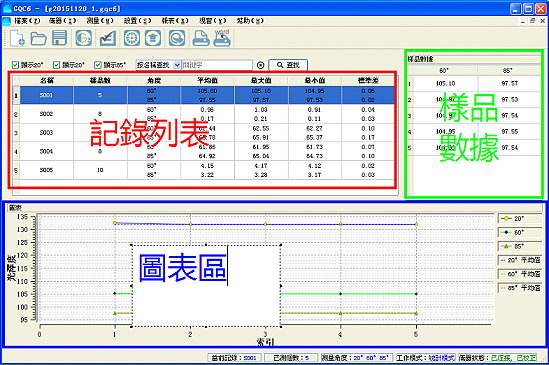Click the new file icon with plus sign

[x=17, y=38]
